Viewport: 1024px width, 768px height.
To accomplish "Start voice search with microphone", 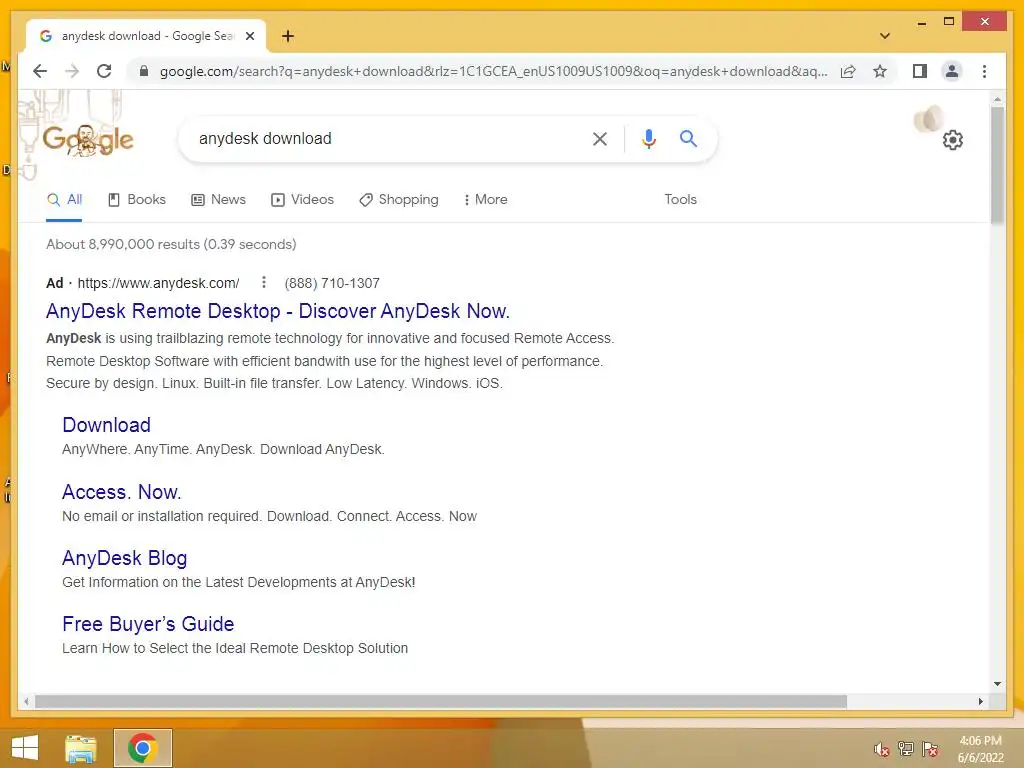I will [648, 138].
